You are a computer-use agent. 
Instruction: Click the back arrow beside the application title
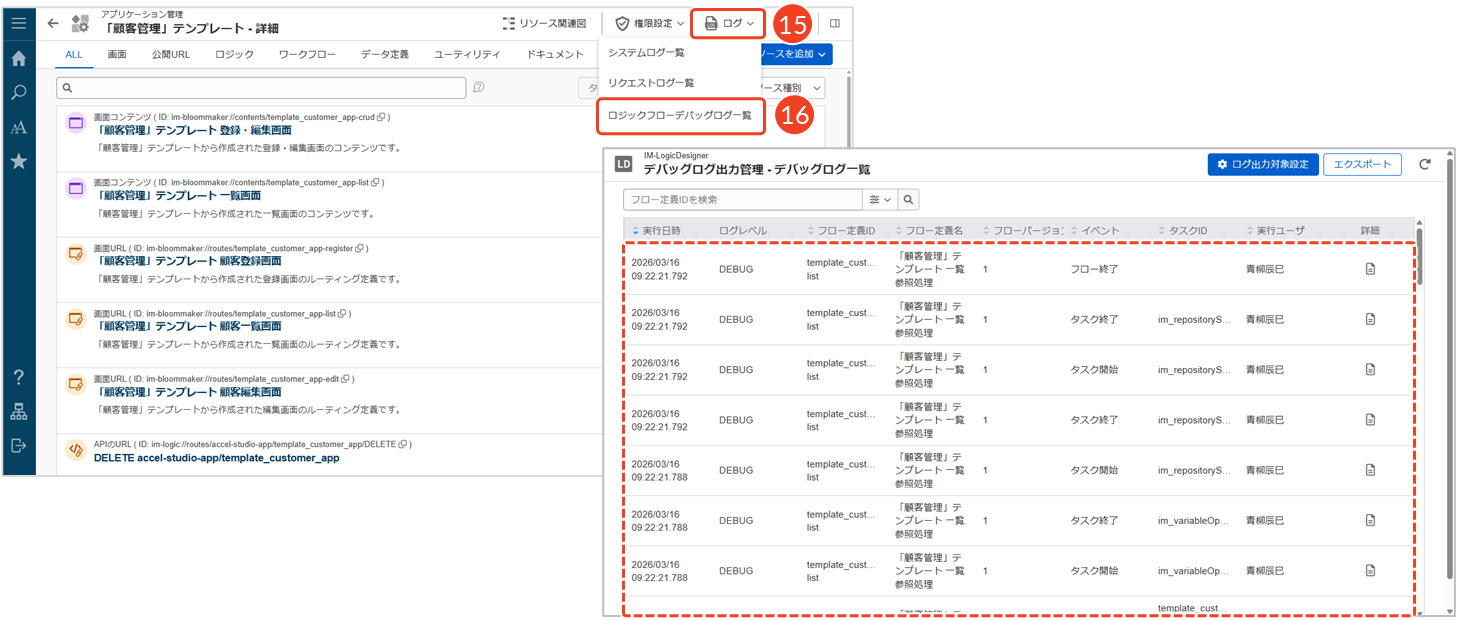(53, 23)
